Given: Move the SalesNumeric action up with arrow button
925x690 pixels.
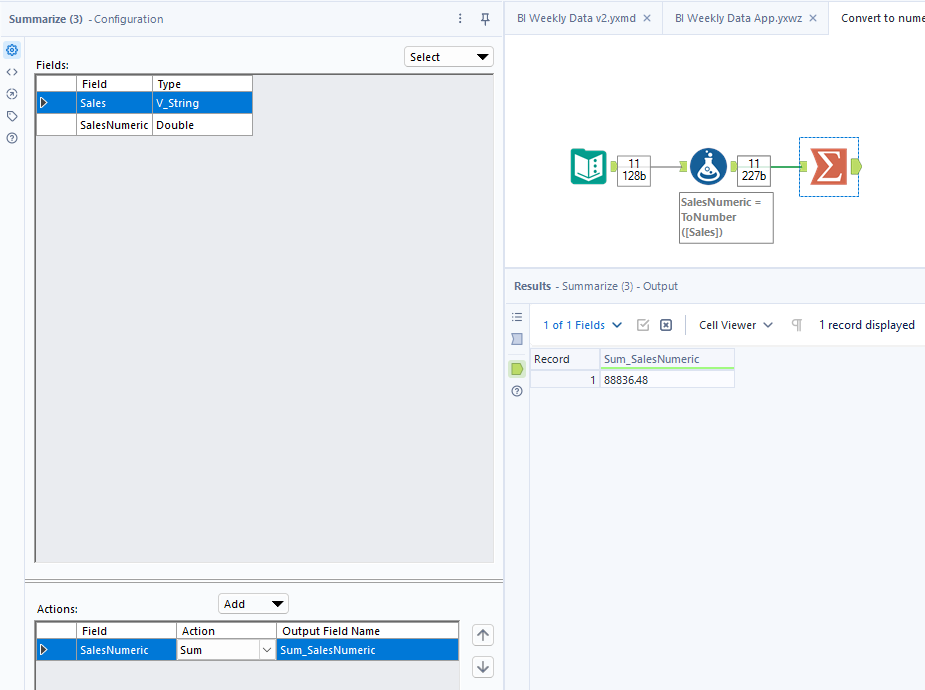Looking at the screenshot, I should click(482, 635).
